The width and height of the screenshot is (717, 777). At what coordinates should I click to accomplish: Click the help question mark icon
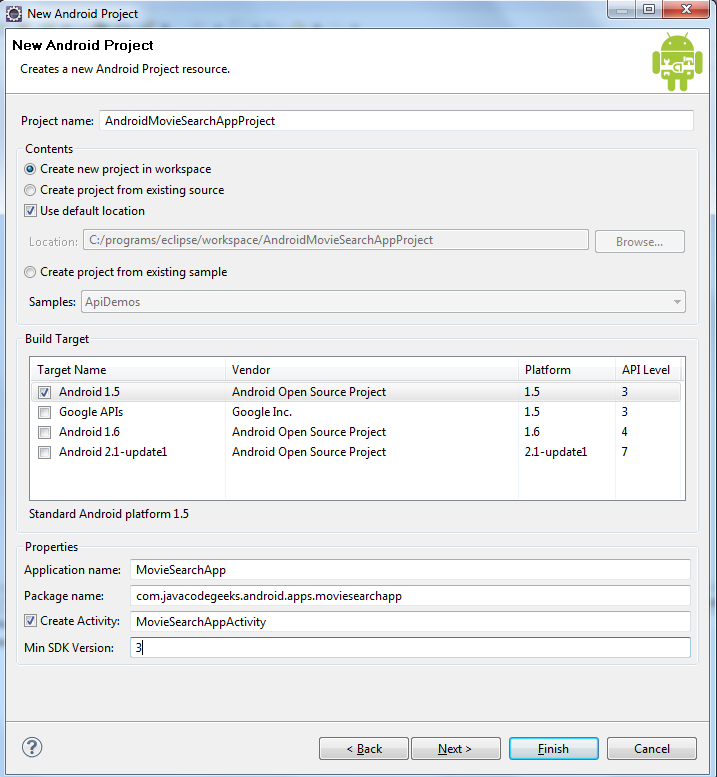tap(32, 747)
